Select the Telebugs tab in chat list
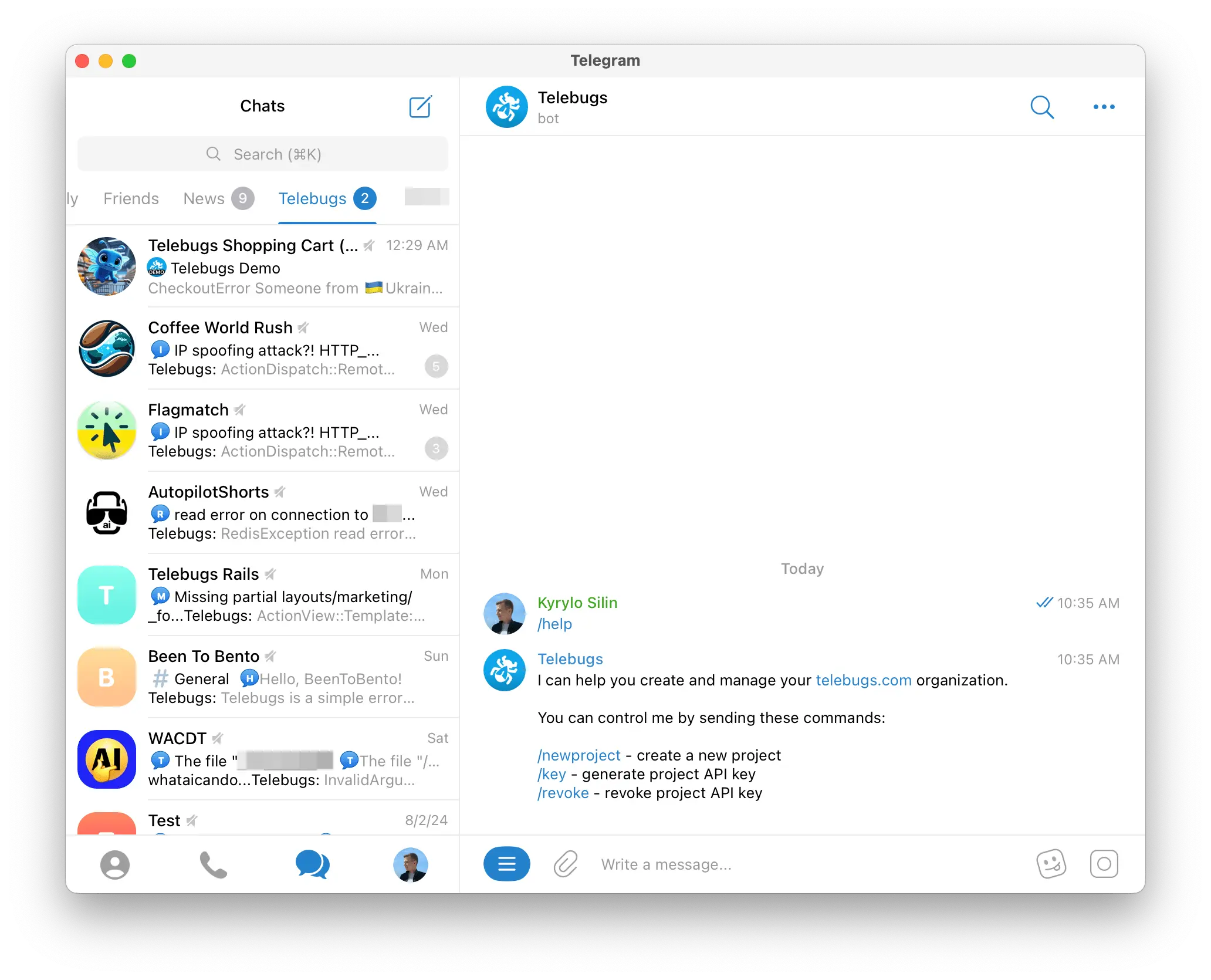Screen dimensions: 1211x980 click(313, 198)
